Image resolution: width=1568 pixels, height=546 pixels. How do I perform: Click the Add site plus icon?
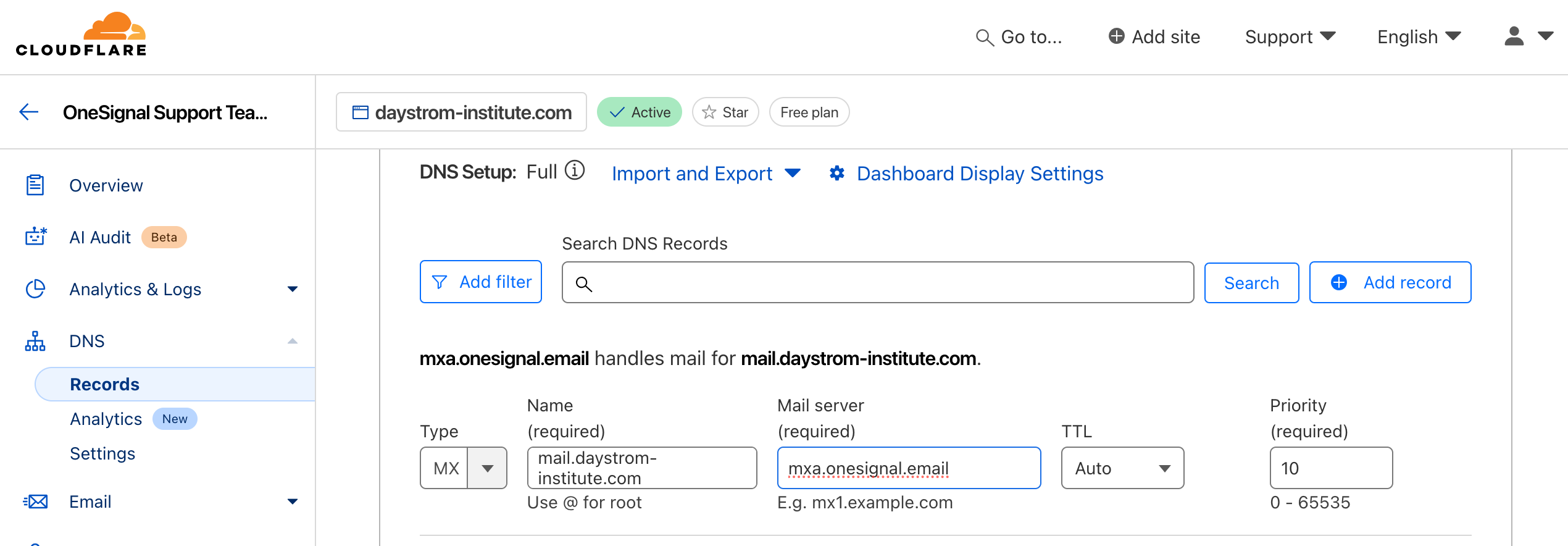1116,36
